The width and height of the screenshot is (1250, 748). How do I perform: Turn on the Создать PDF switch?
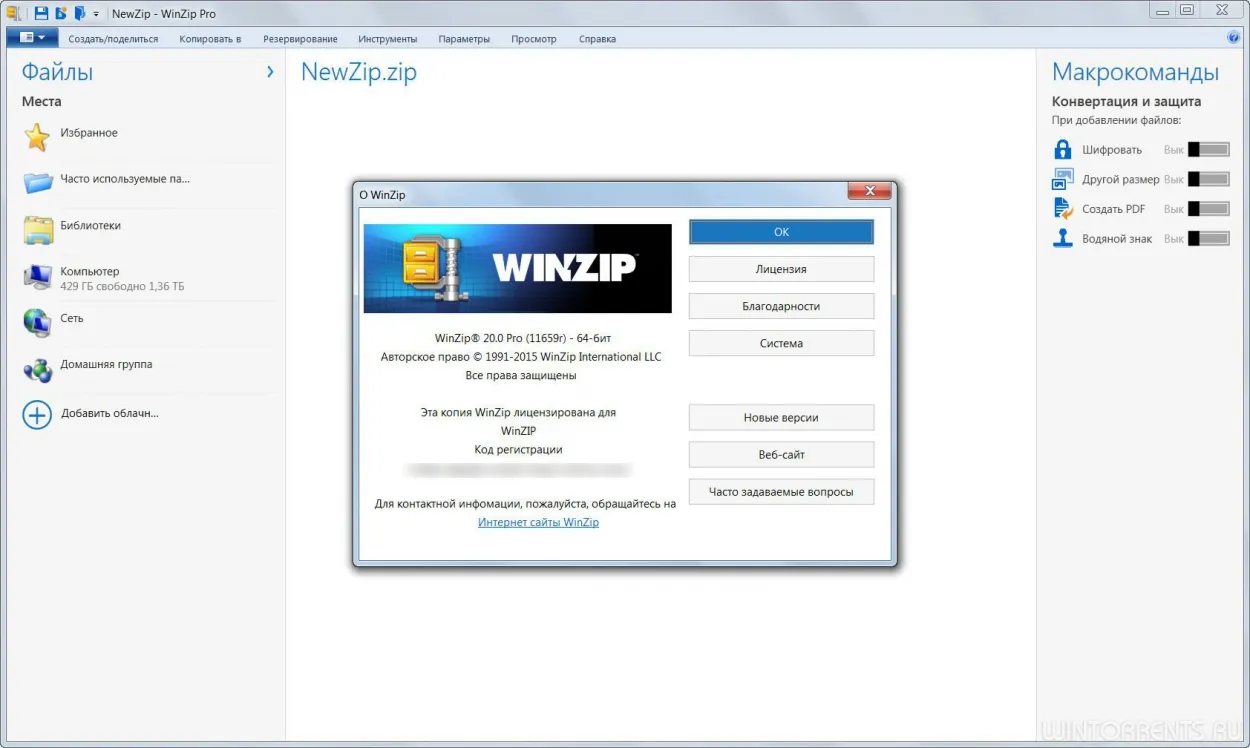1208,209
